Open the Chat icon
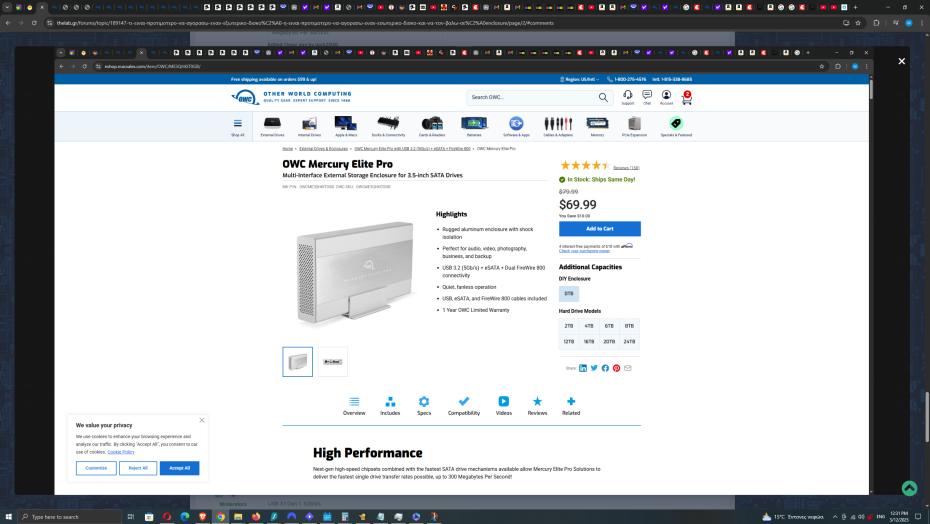The width and height of the screenshot is (930, 524). (646, 97)
